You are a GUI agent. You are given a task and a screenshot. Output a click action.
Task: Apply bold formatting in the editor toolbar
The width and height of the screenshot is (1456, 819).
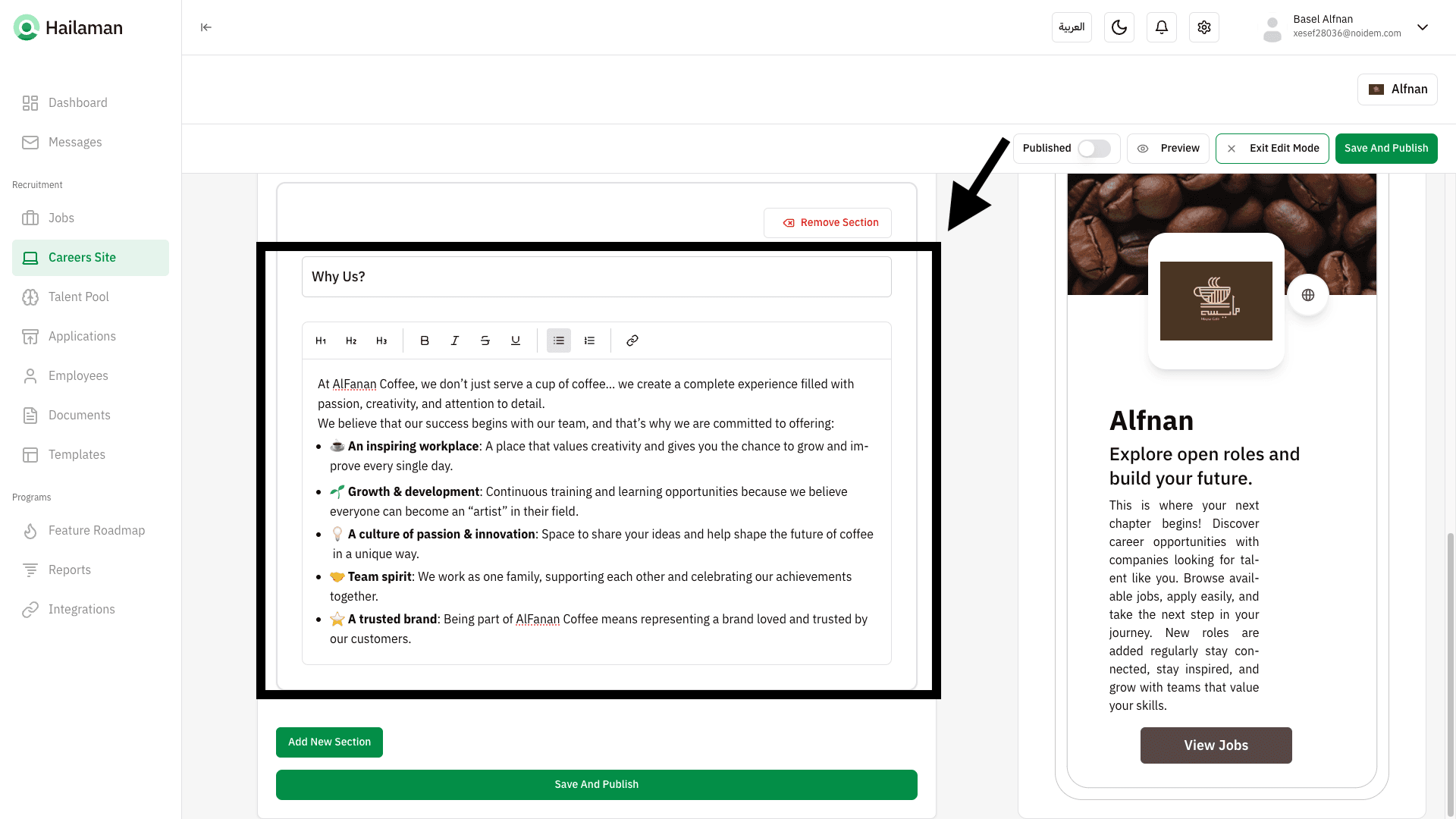[425, 340]
